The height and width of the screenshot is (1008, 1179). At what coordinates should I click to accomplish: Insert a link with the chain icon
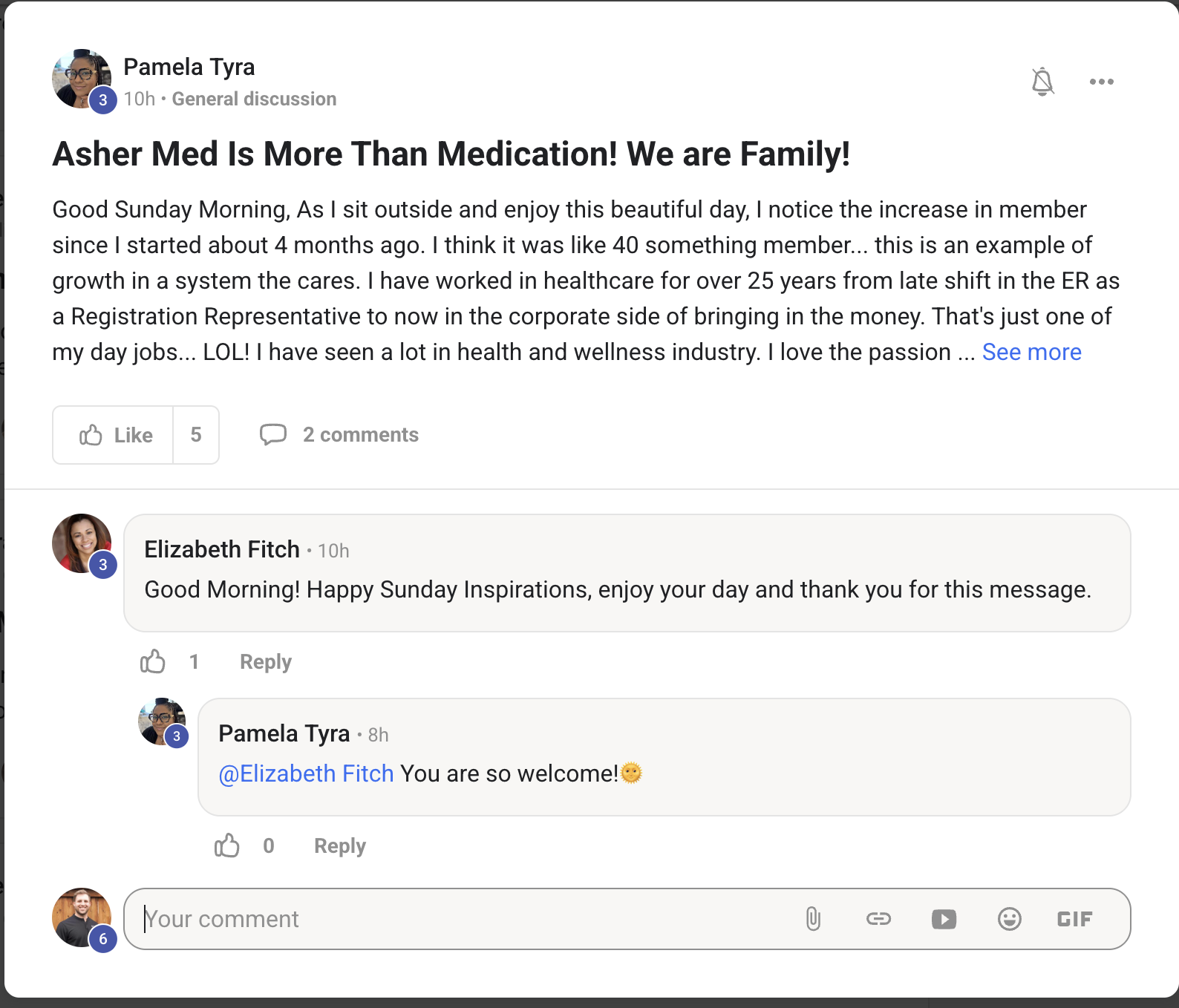click(x=878, y=919)
